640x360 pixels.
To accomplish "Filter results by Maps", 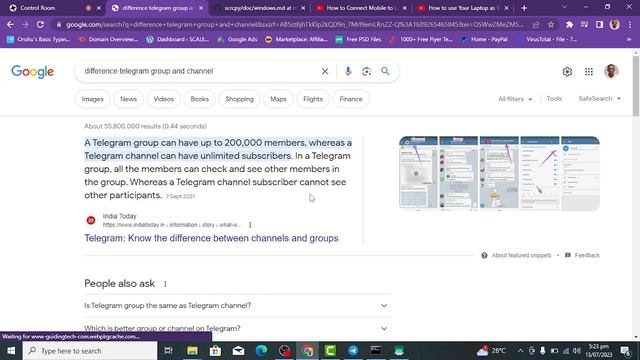I will coord(278,99).
